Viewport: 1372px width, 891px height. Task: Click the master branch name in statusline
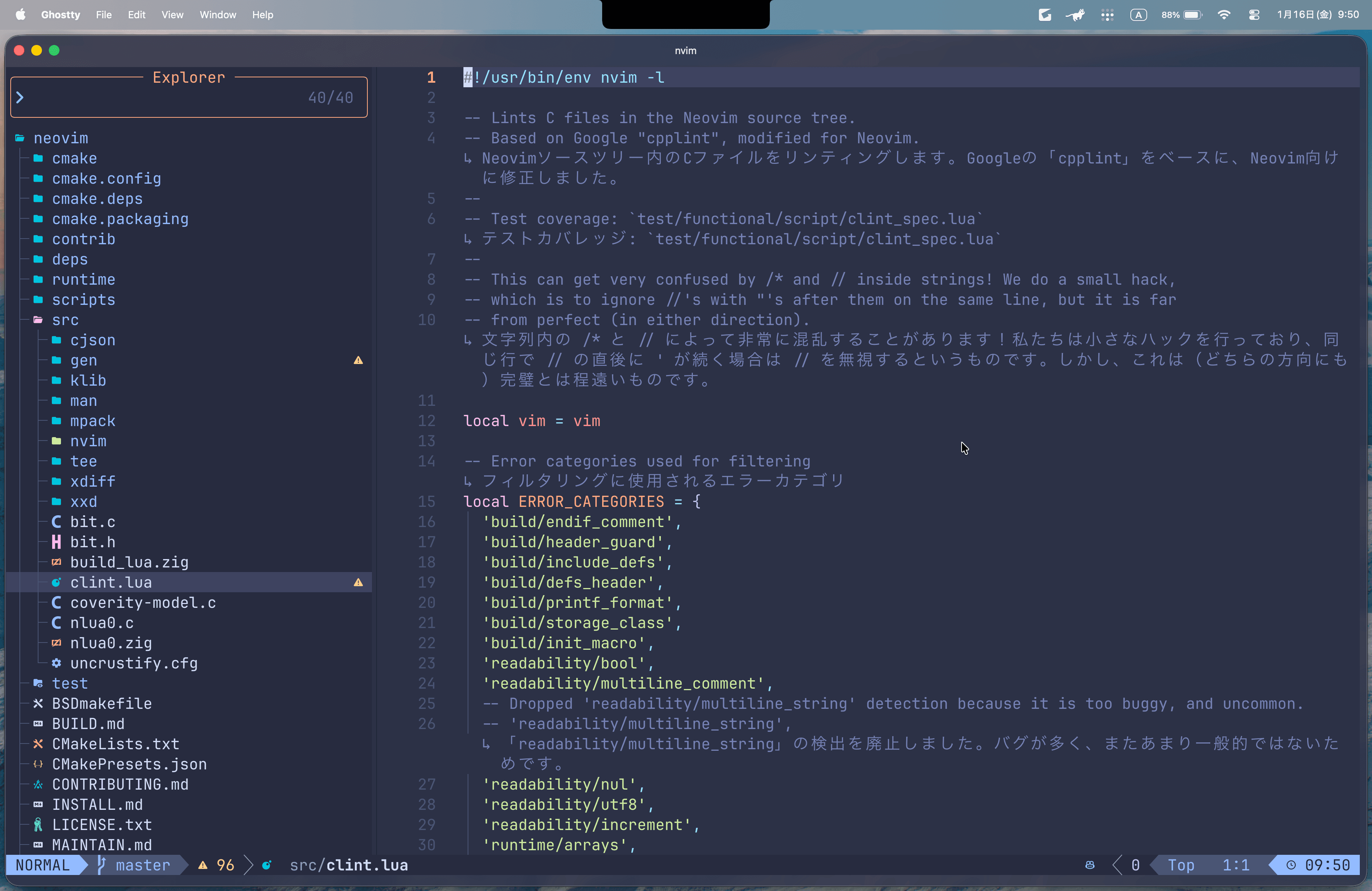coord(143,864)
